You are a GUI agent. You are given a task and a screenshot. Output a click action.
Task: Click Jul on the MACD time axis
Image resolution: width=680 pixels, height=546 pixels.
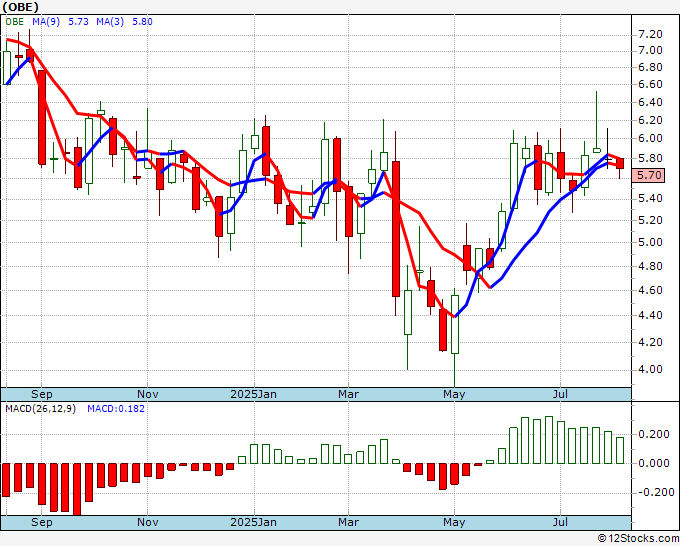point(560,522)
